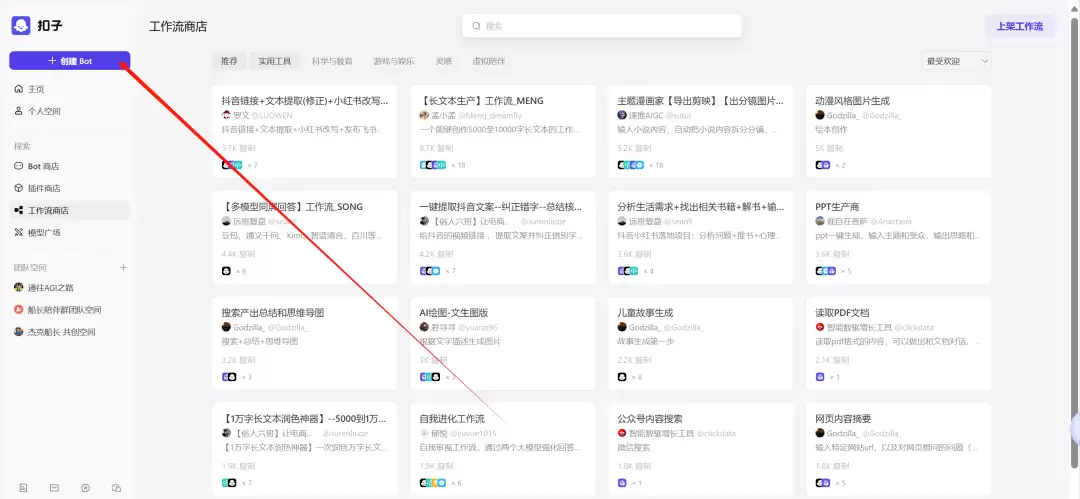Click the magnifier icon in the search box
Screen dimensions: 1080x499
(x=476, y=26)
